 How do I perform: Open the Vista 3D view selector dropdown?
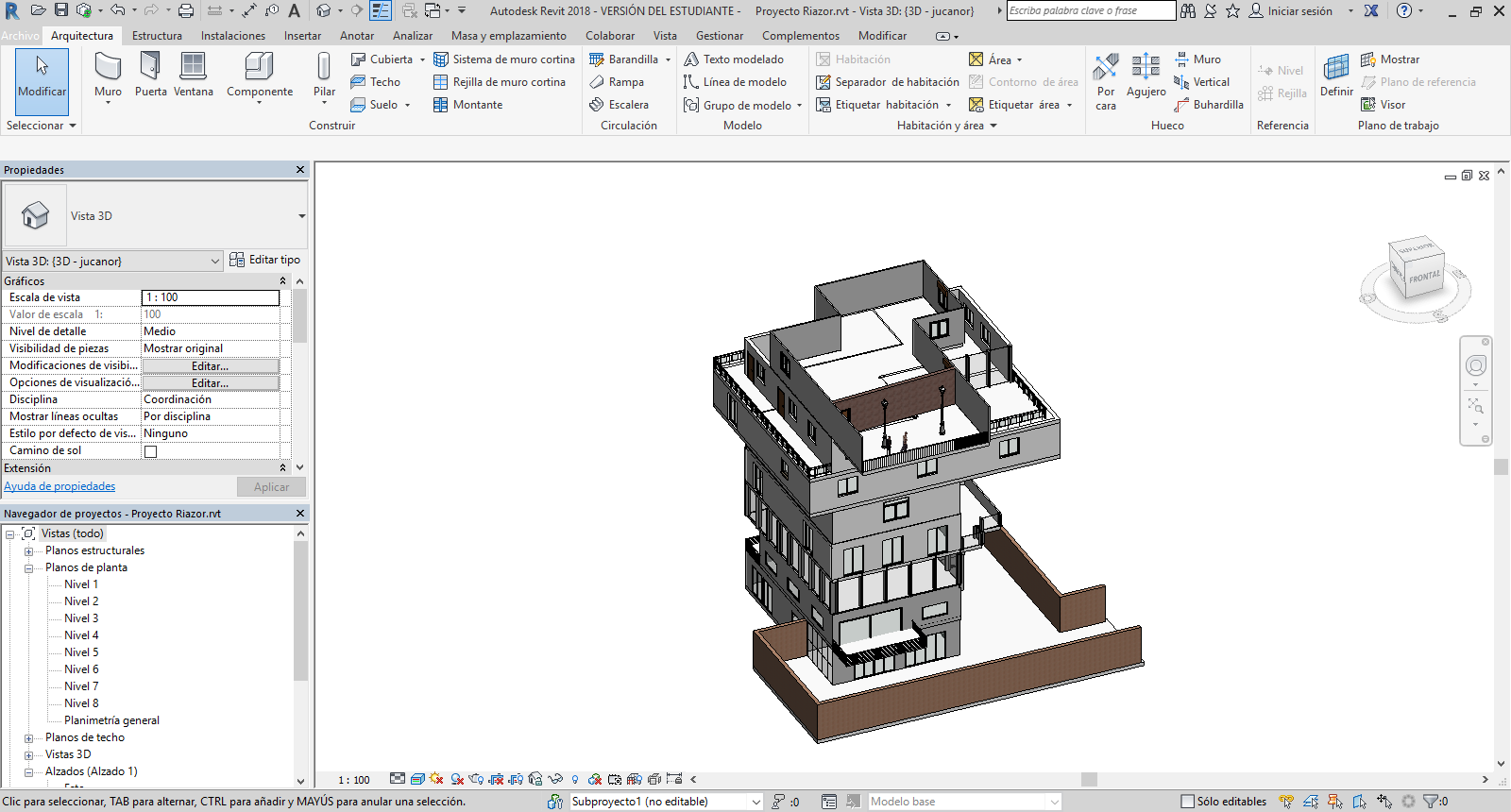tap(215, 261)
